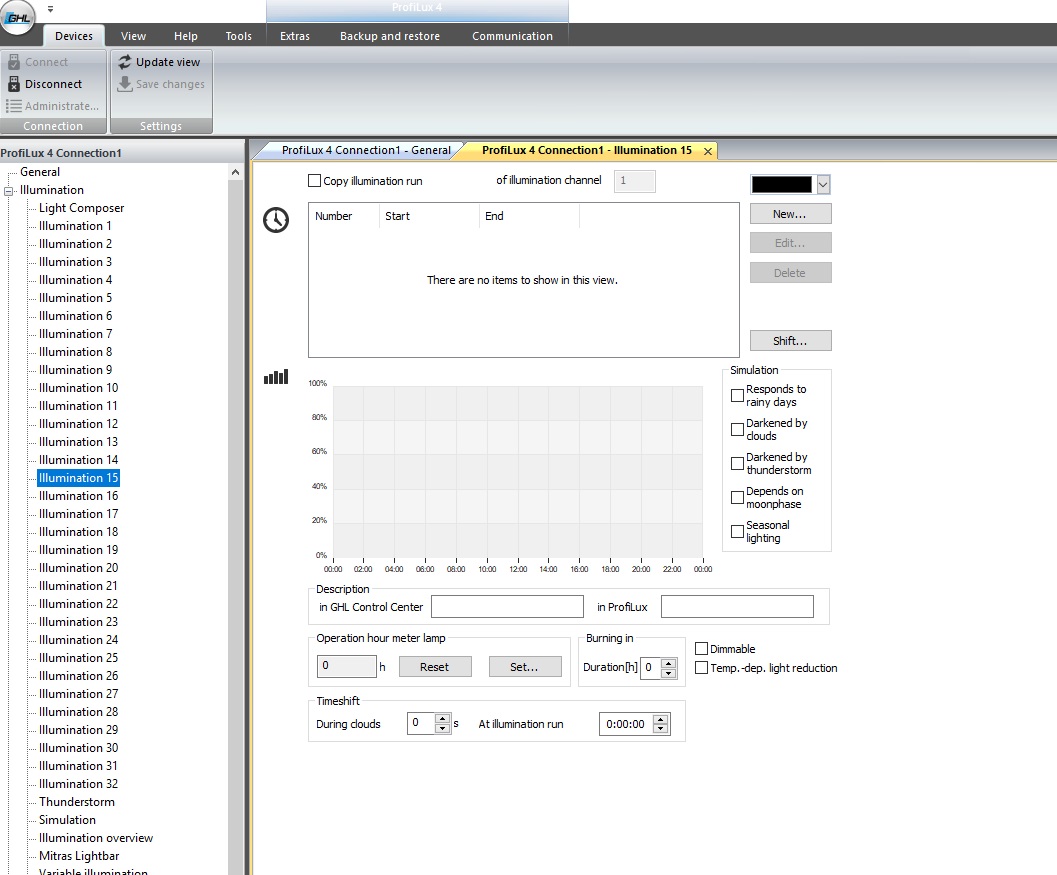Click the New... button
The width and height of the screenshot is (1057, 875).
pyautogui.click(x=790, y=214)
